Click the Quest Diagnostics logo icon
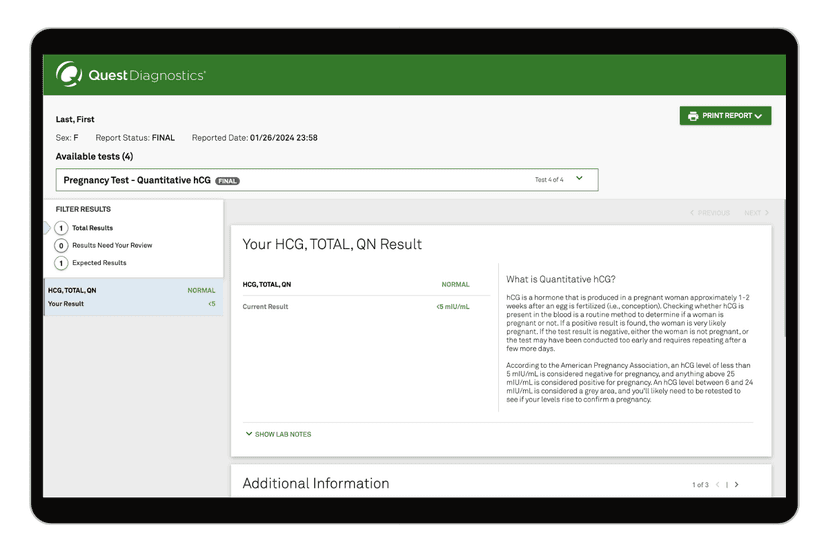Viewport: 828px width, 552px height. (68, 74)
